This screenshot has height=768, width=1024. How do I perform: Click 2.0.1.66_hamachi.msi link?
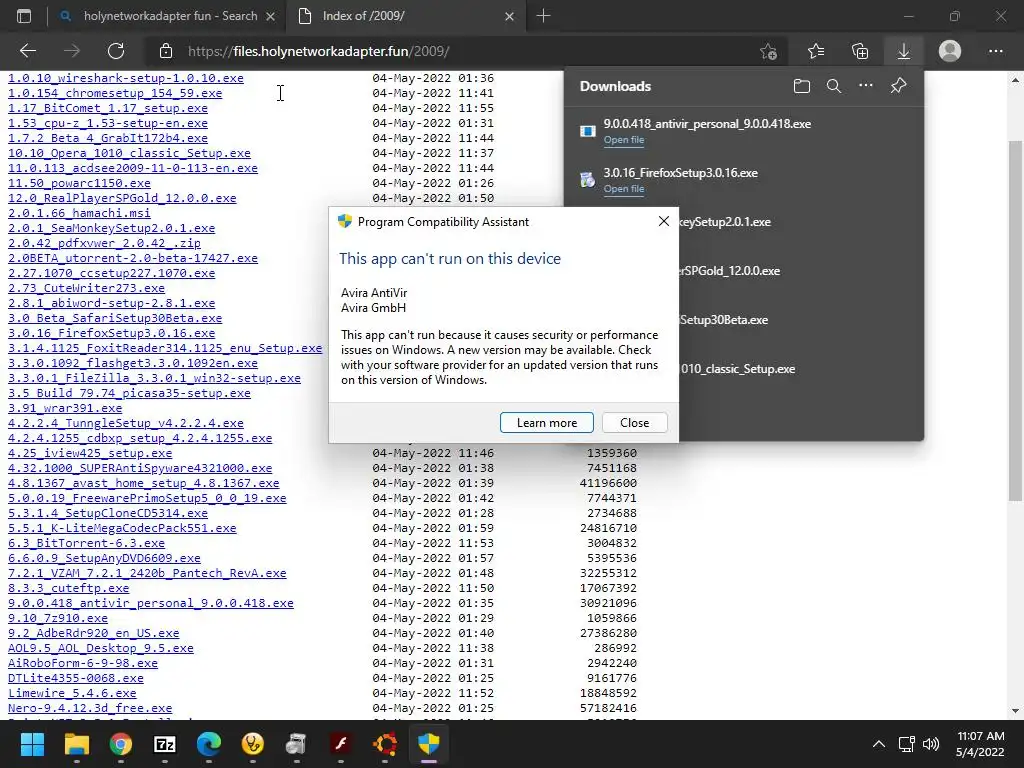pyautogui.click(x=79, y=214)
